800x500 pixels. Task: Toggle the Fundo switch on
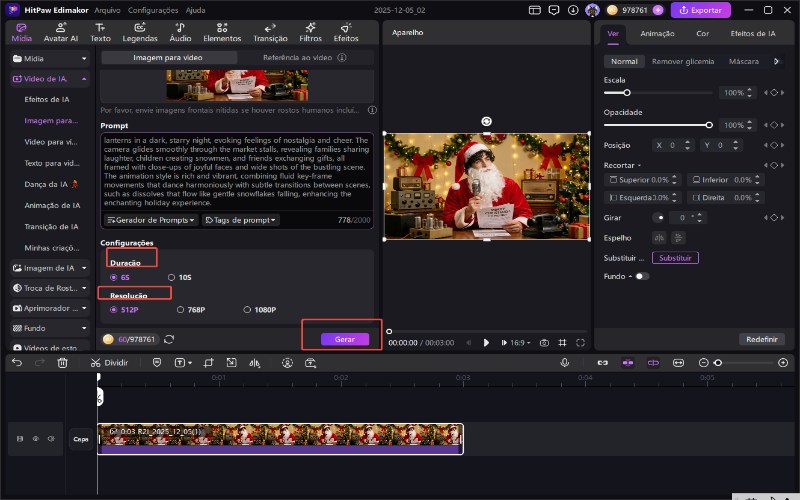tap(641, 276)
